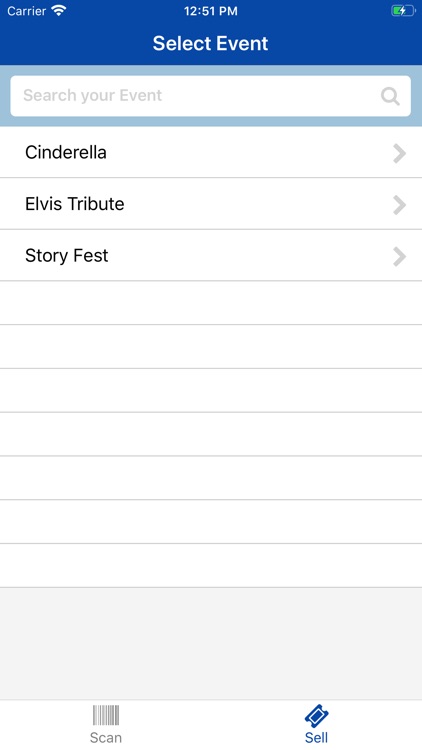Tap the blue ticket Sell icon

pyautogui.click(x=317, y=716)
